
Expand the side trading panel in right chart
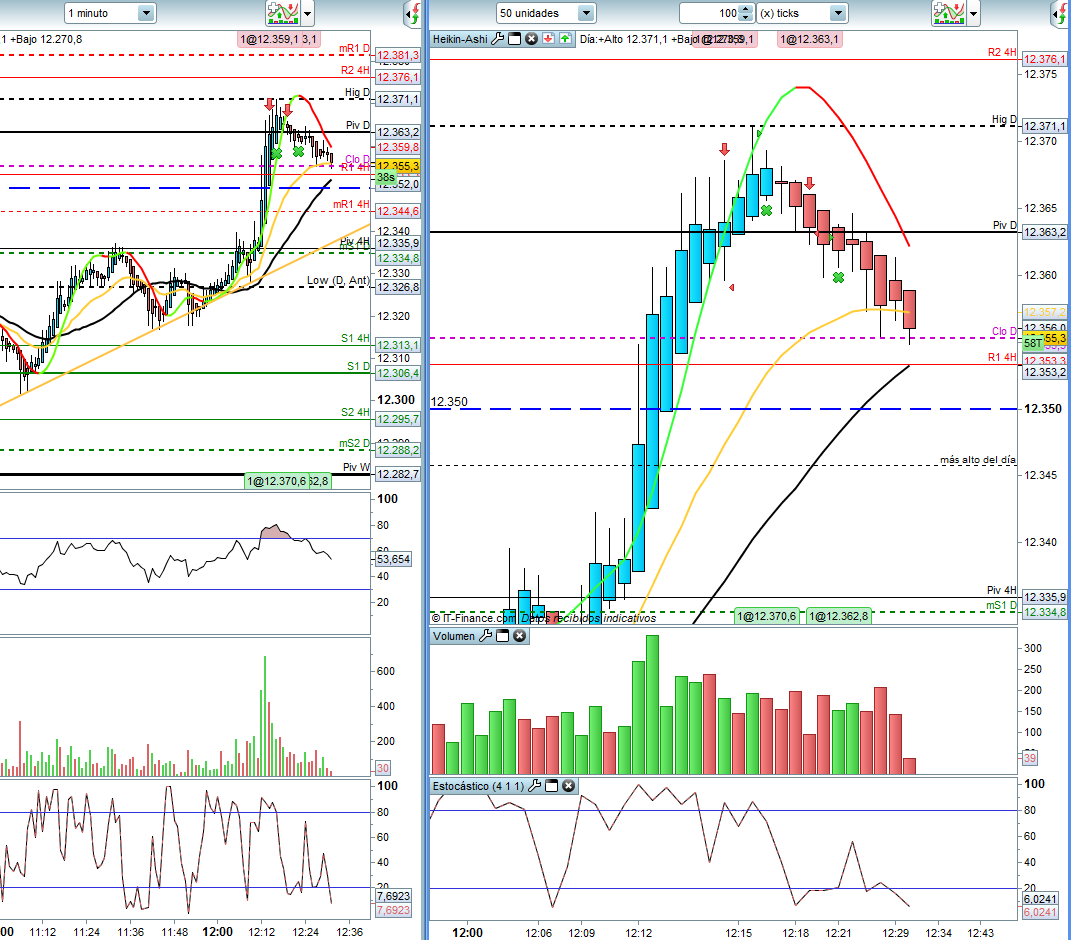point(1061,14)
